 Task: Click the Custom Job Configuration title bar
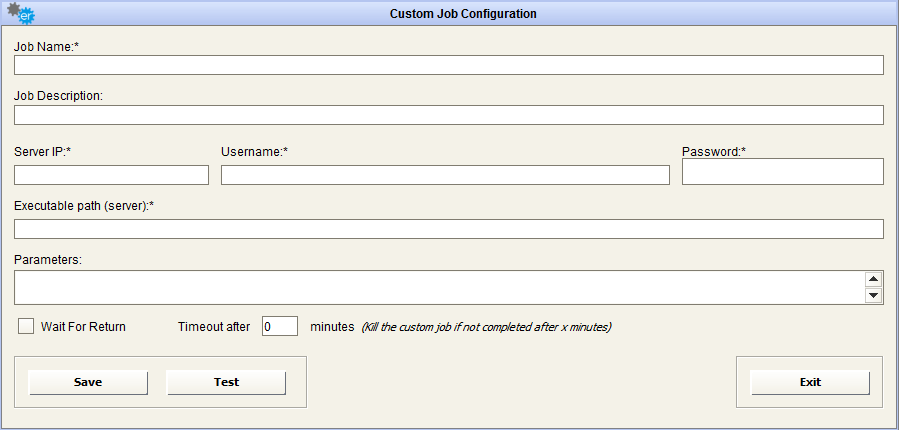click(462, 14)
